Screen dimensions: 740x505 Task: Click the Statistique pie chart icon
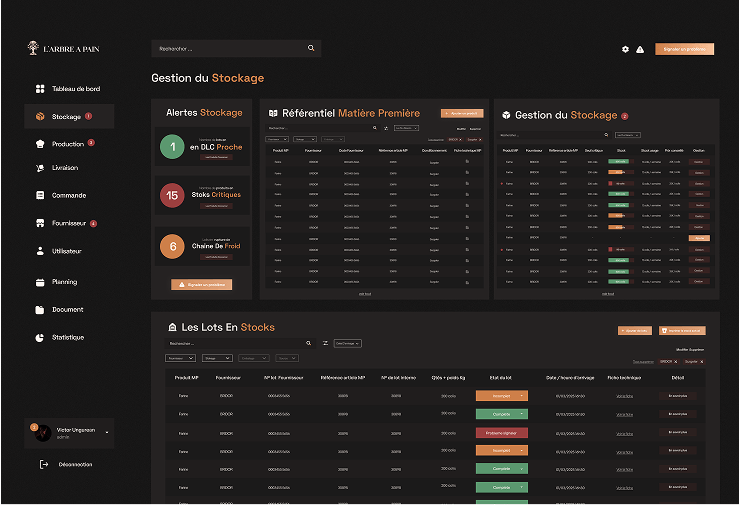coord(40,337)
